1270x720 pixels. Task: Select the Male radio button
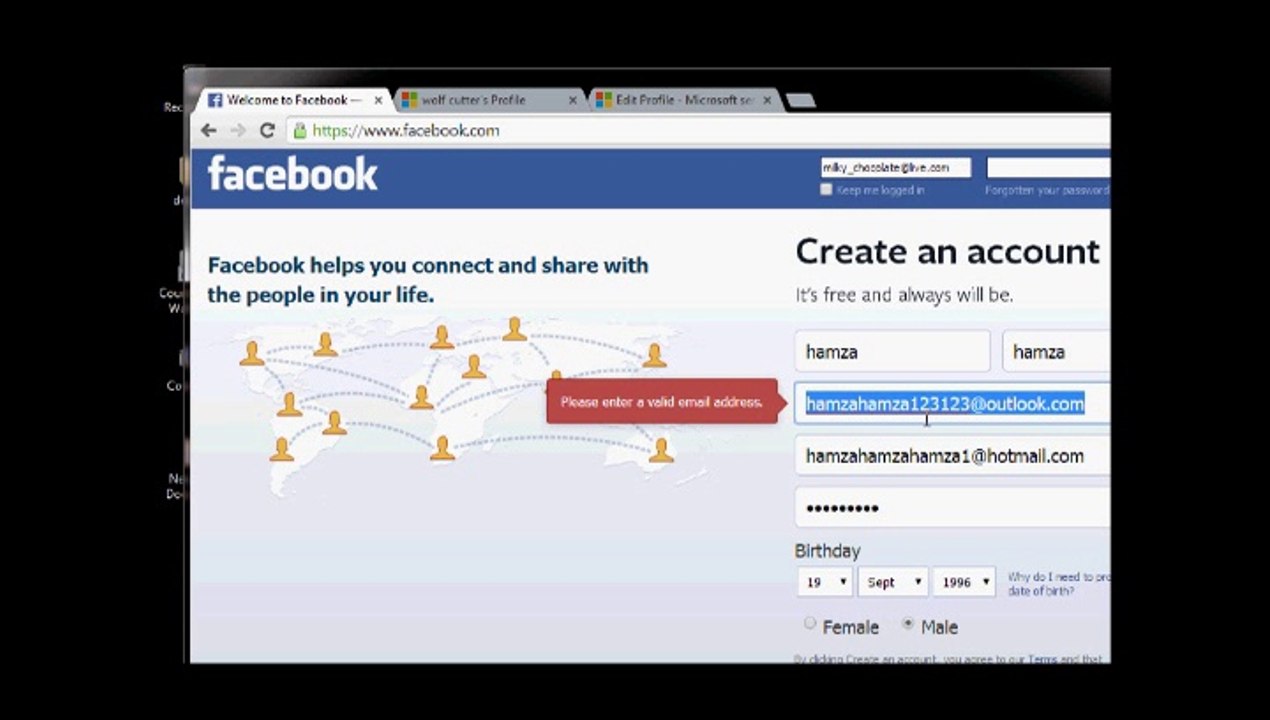click(908, 624)
